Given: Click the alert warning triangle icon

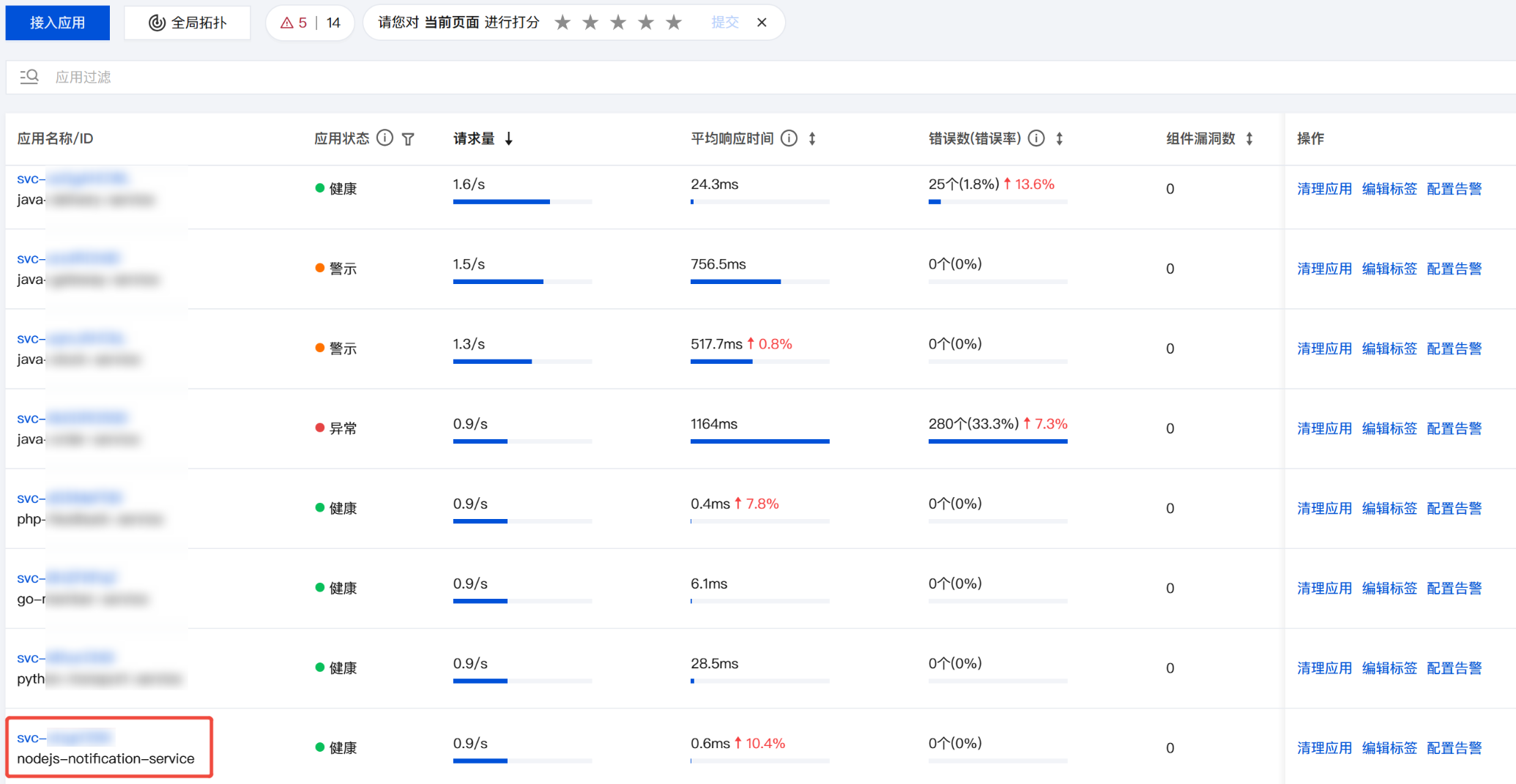Looking at the screenshot, I should click(x=287, y=23).
